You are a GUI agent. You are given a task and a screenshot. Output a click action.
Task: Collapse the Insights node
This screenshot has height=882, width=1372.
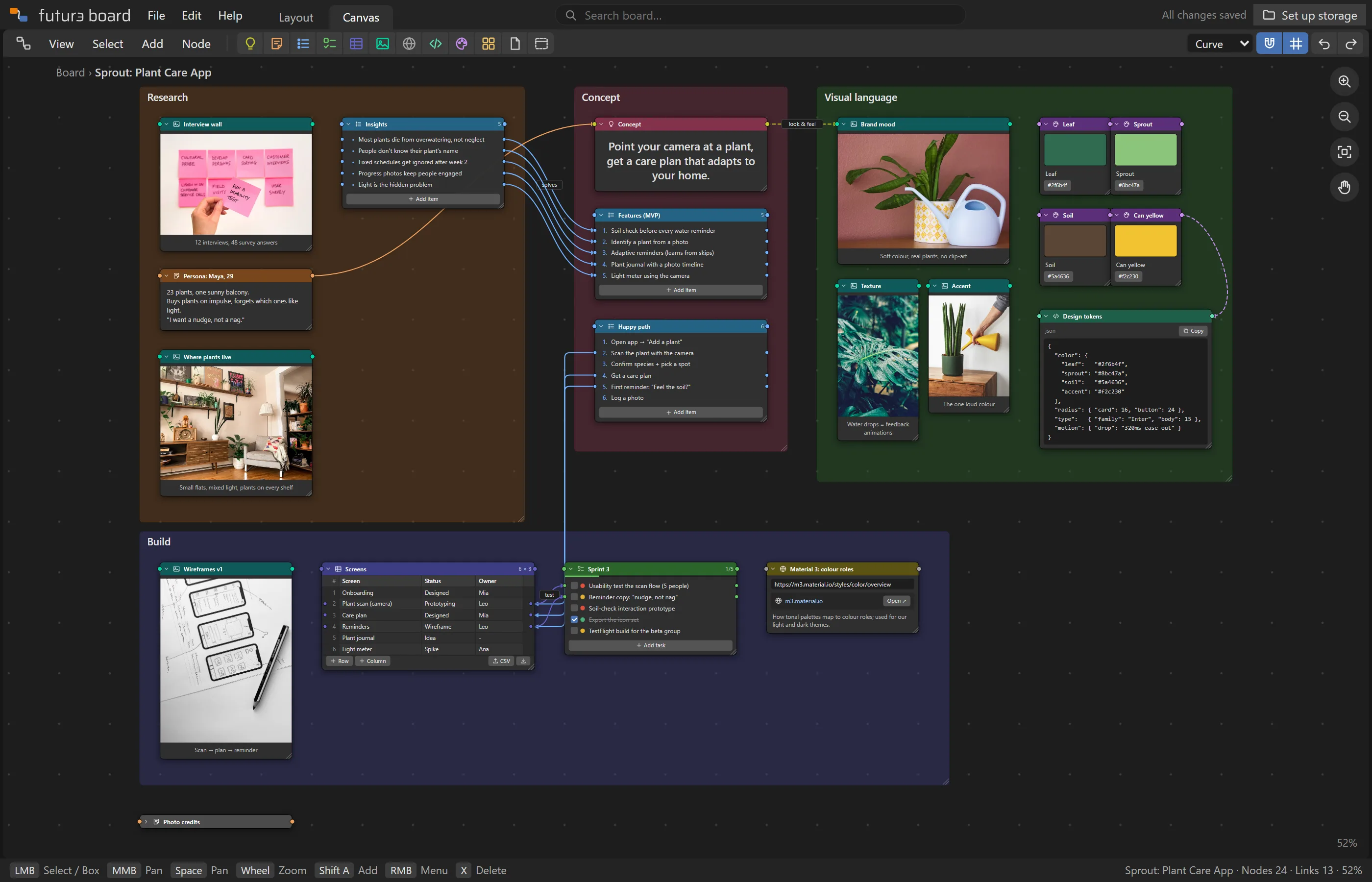(348, 124)
